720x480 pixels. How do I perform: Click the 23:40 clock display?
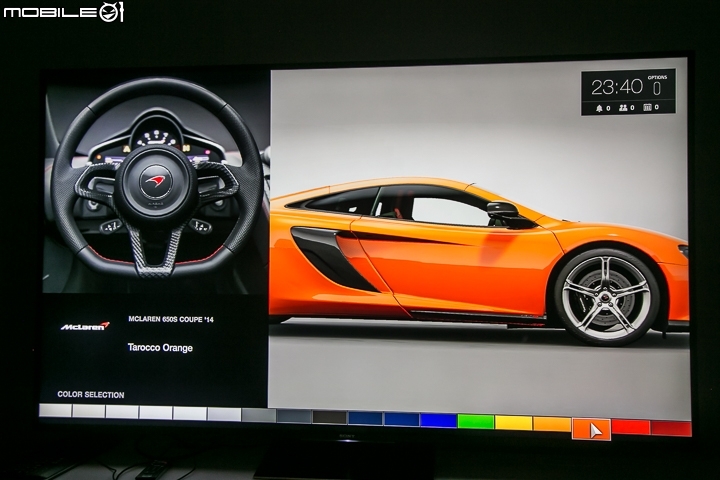617,87
